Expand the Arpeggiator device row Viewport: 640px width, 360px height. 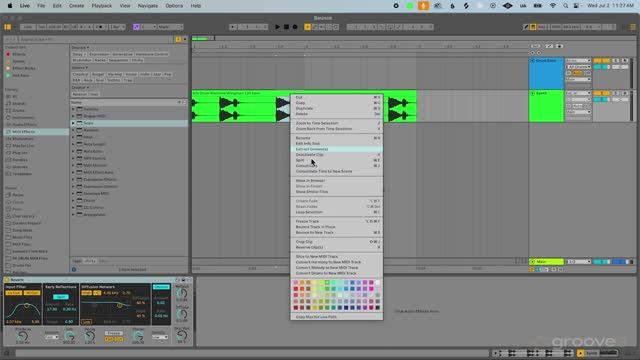pos(73,215)
